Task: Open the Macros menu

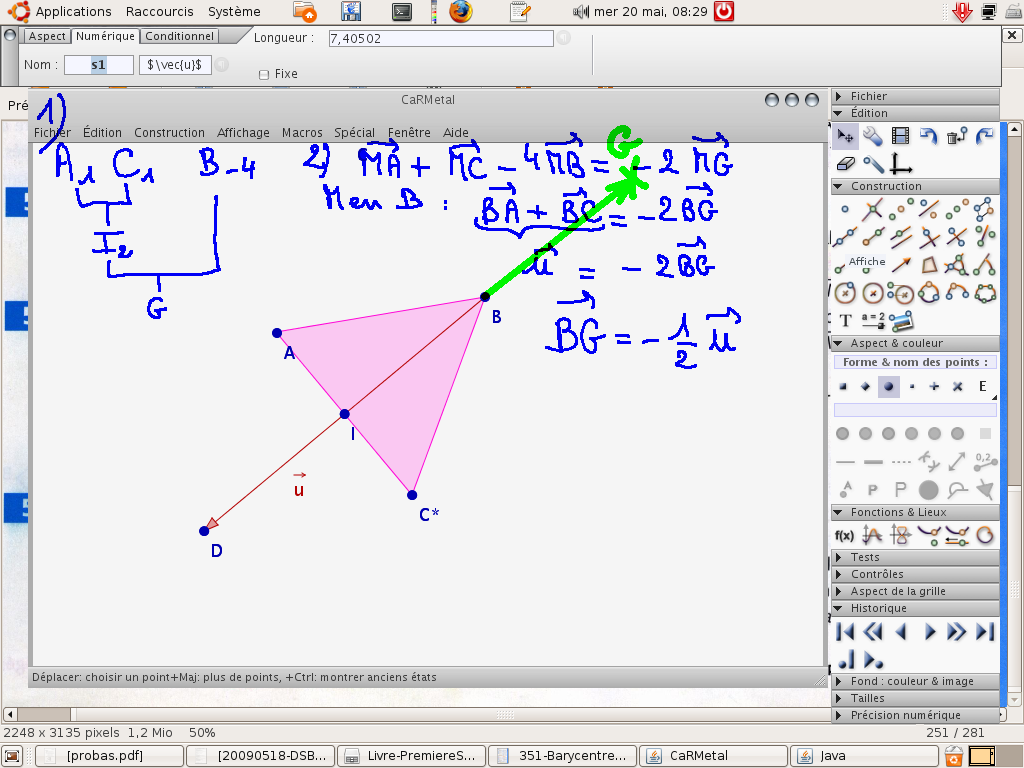Action: (302, 132)
